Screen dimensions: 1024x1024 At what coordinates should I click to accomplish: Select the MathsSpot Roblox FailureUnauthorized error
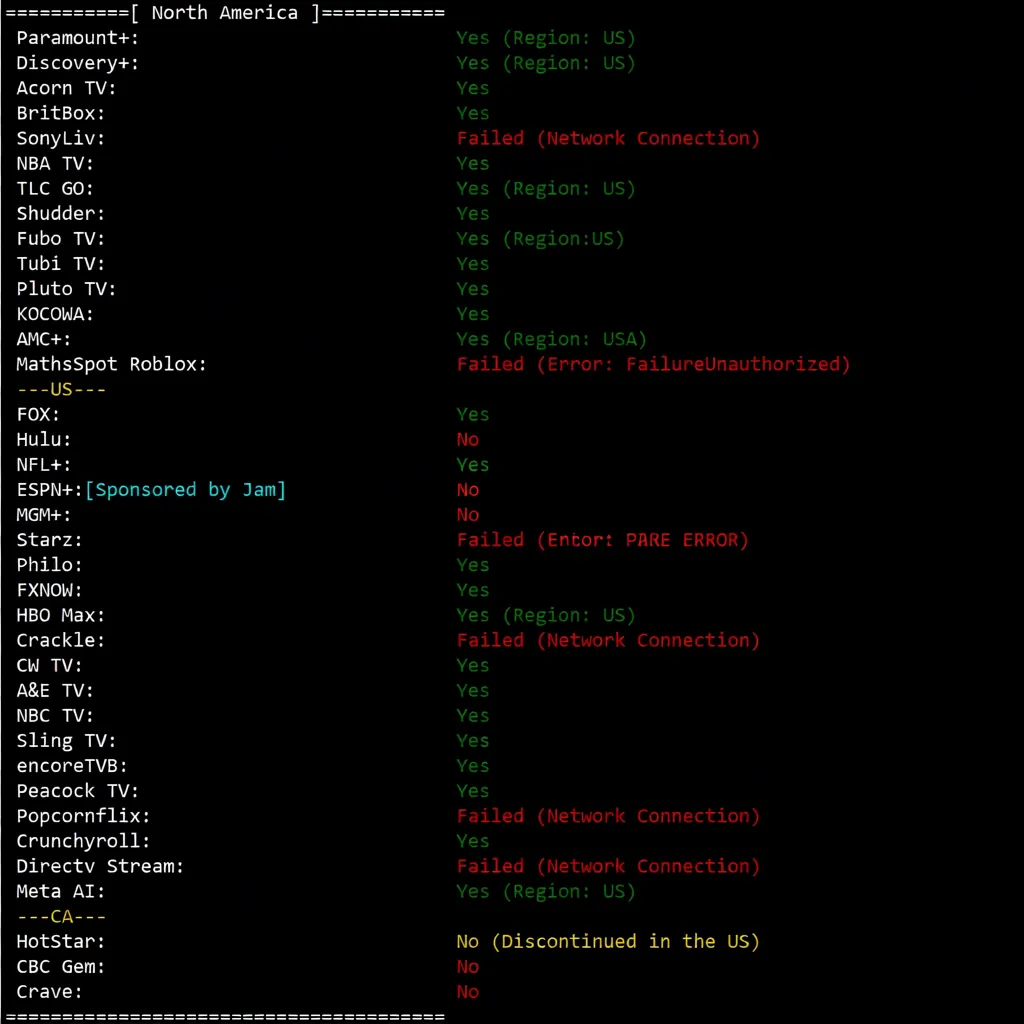[653, 364]
